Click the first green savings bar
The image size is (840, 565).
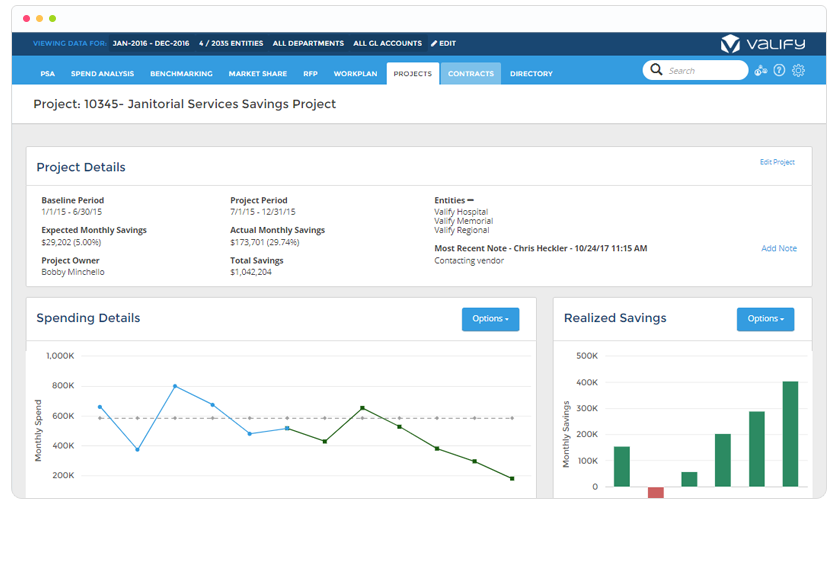[x=621, y=466]
